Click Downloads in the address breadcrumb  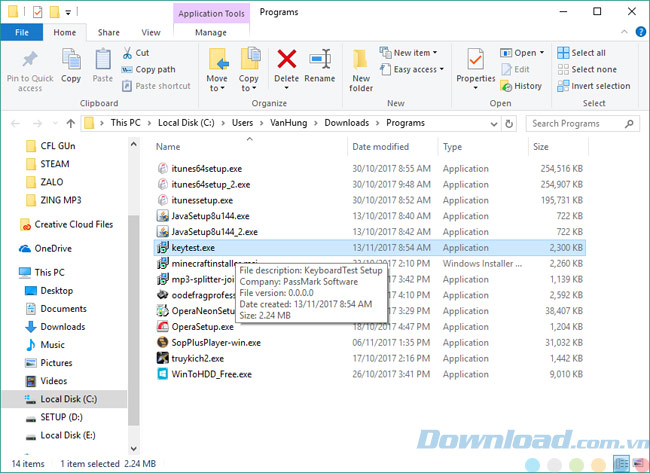[x=347, y=123]
